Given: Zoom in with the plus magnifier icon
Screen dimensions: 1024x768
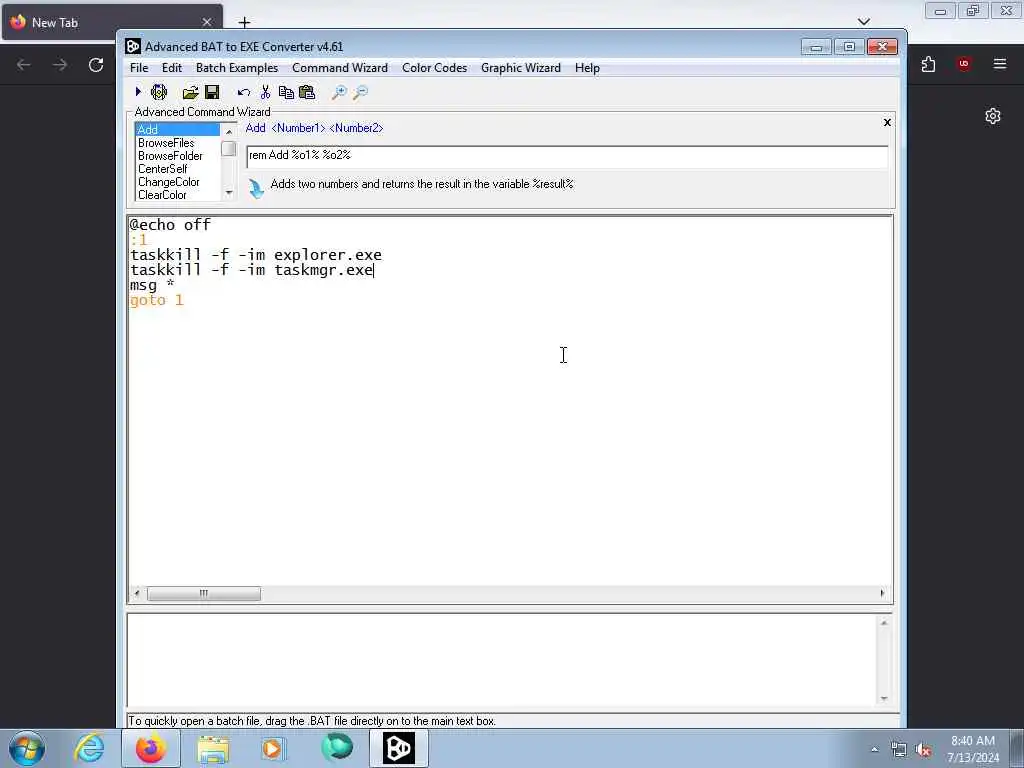Looking at the screenshot, I should (x=339, y=93).
